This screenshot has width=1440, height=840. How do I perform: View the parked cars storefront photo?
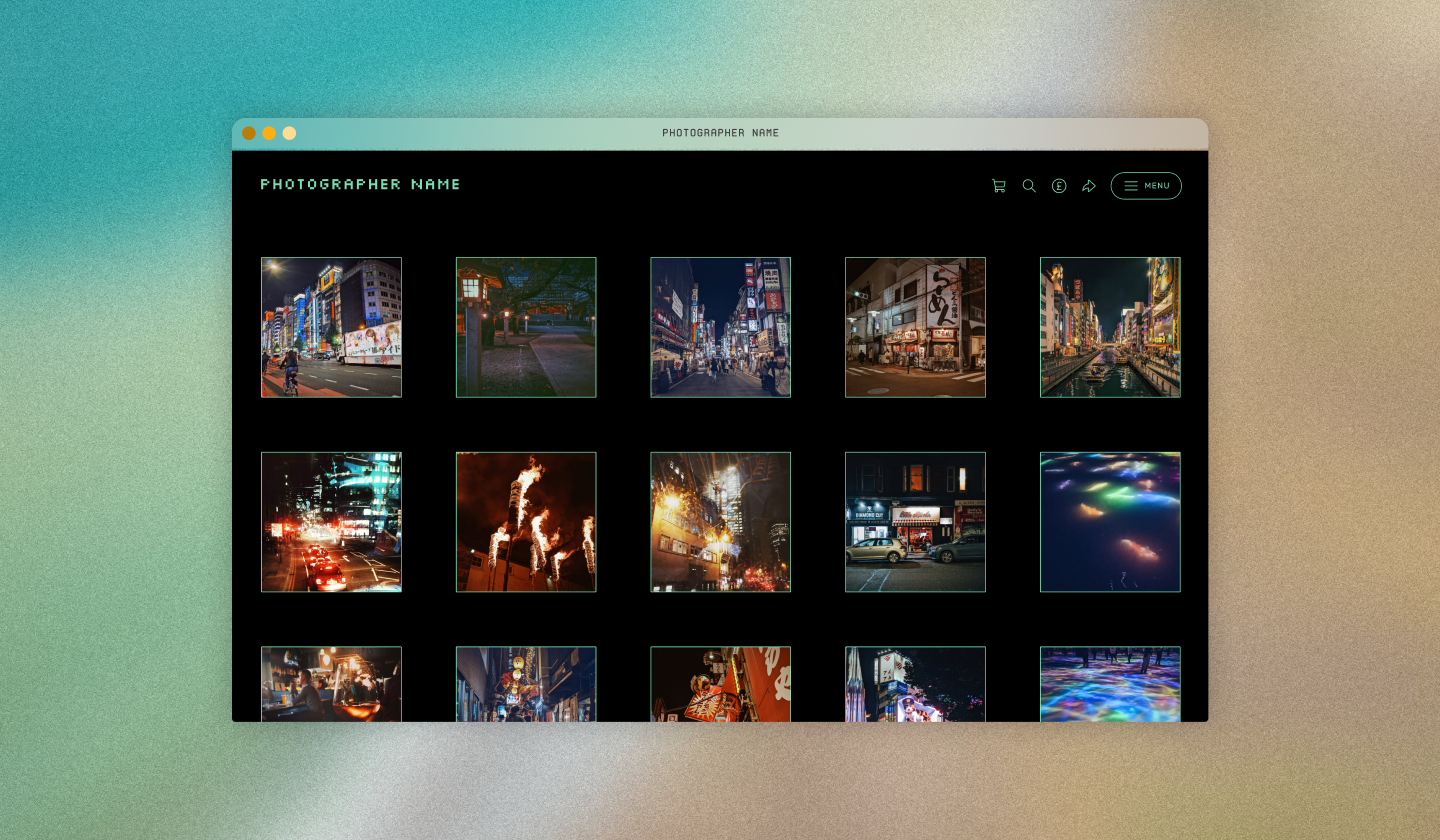point(915,521)
